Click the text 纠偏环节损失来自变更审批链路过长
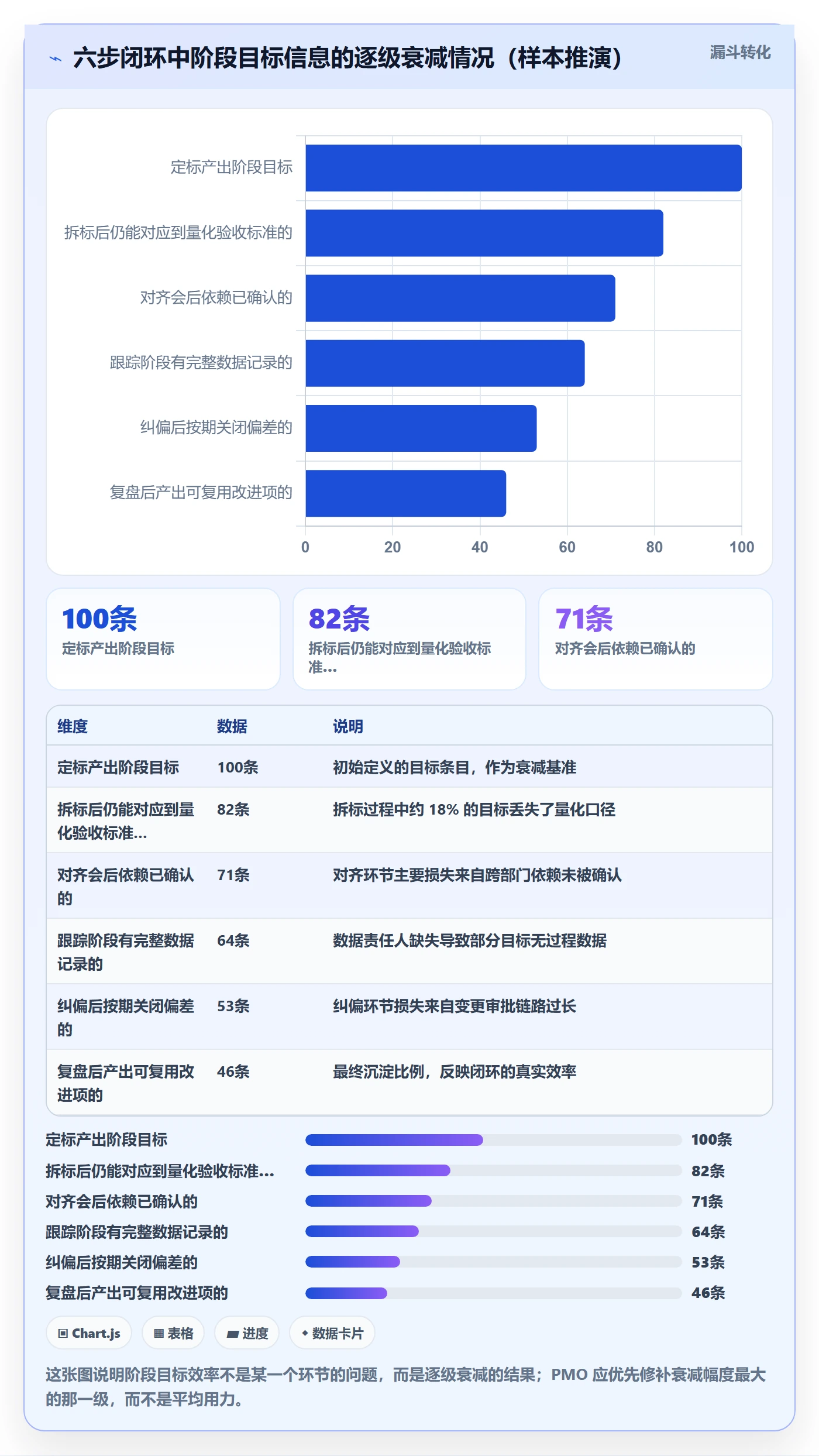The width and height of the screenshot is (819, 1456). 455,1006
